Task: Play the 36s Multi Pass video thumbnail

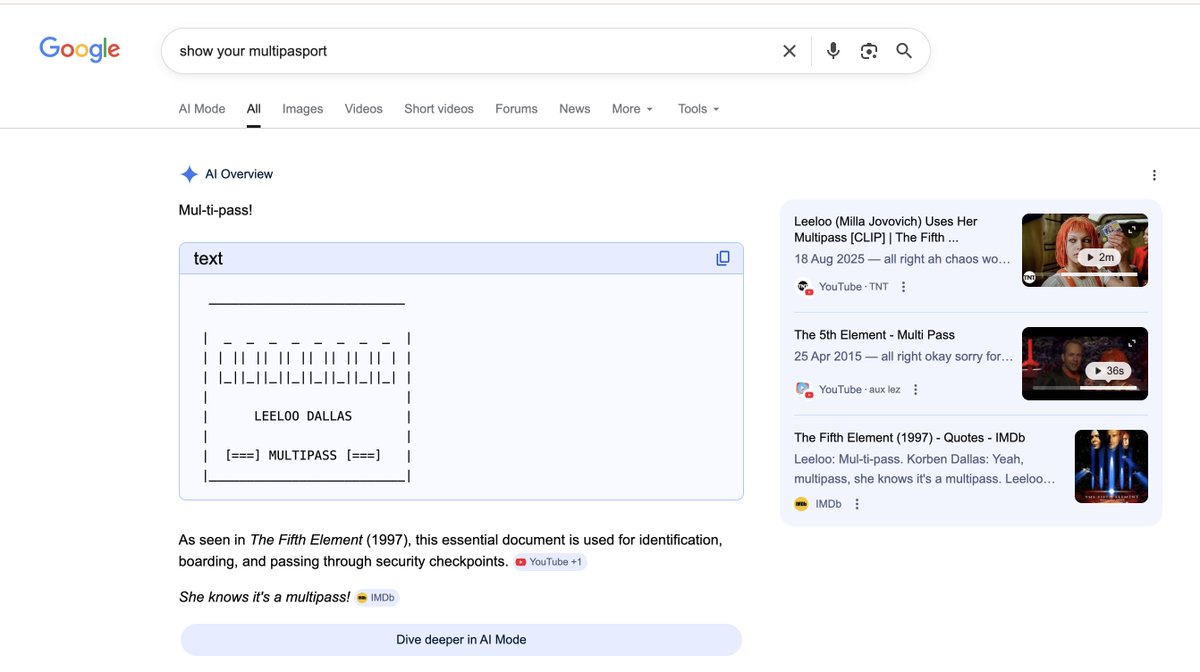Action: pyautogui.click(x=1085, y=363)
